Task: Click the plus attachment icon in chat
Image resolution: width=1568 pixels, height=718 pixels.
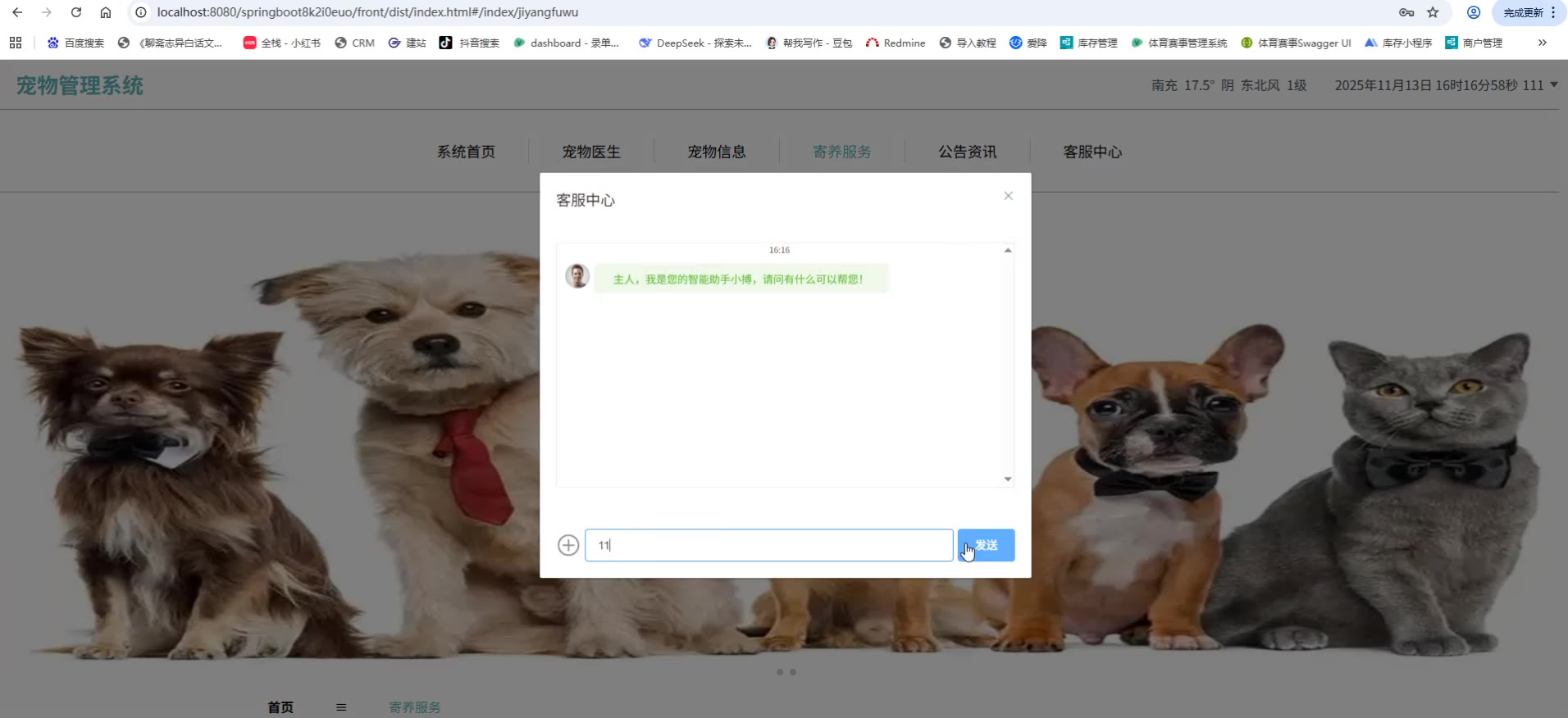Action: click(x=568, y=545)
